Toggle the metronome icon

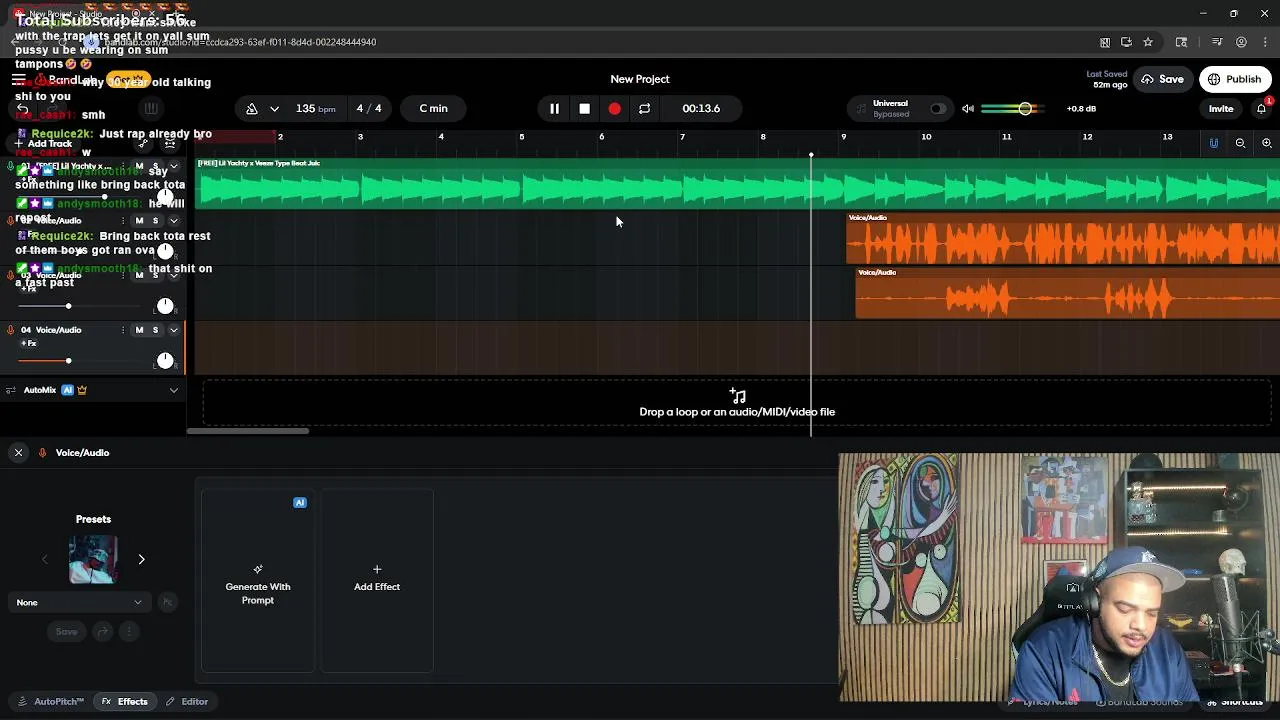tap(252, 108)
